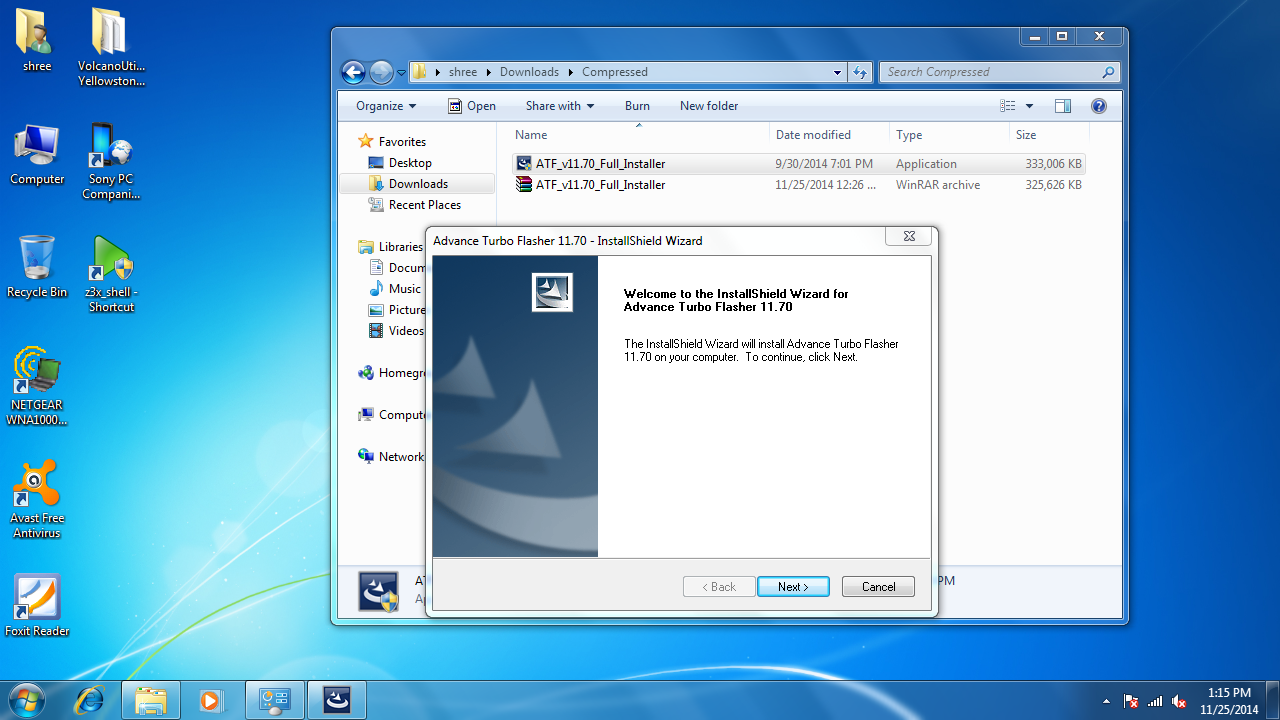Screen dimensions: 1280x720
Task: Open Windows Media Player from taskbar
Action: [x=210, y=700]
